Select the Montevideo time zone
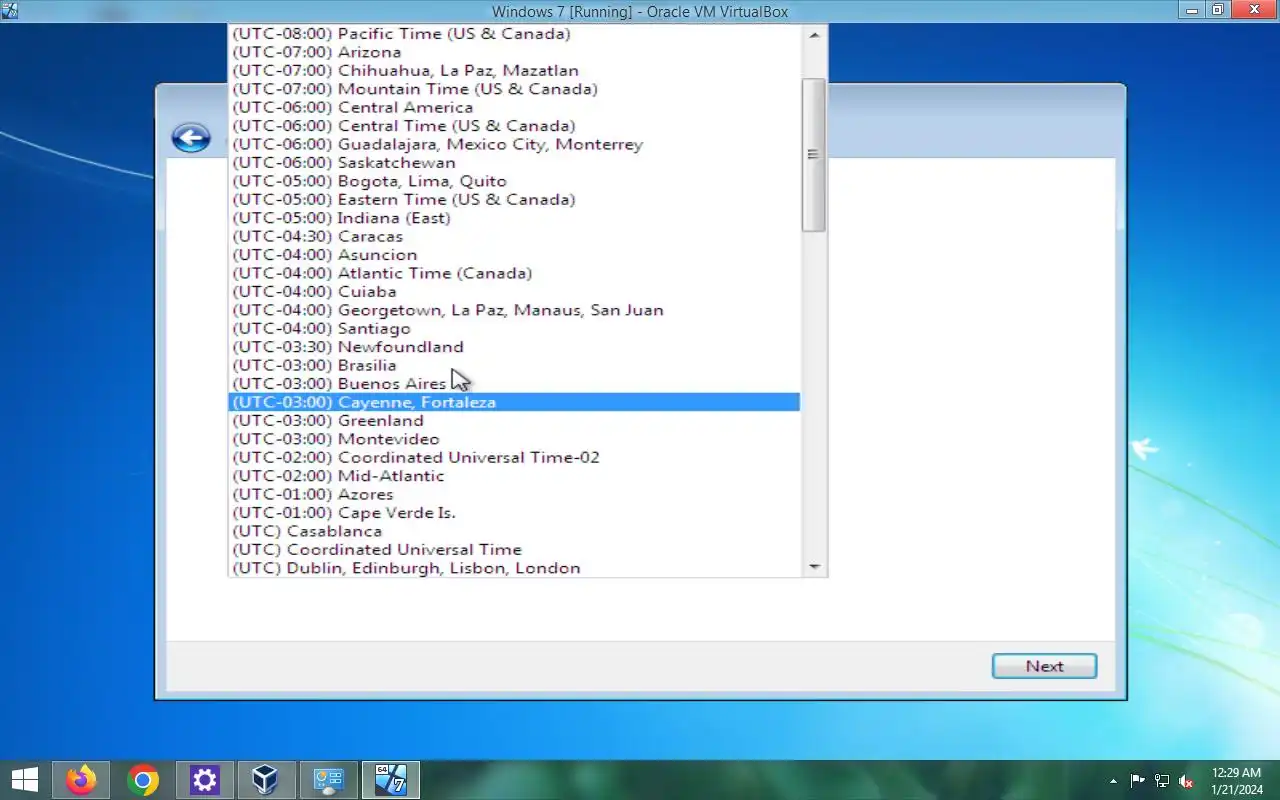 (x=514, y=439)
